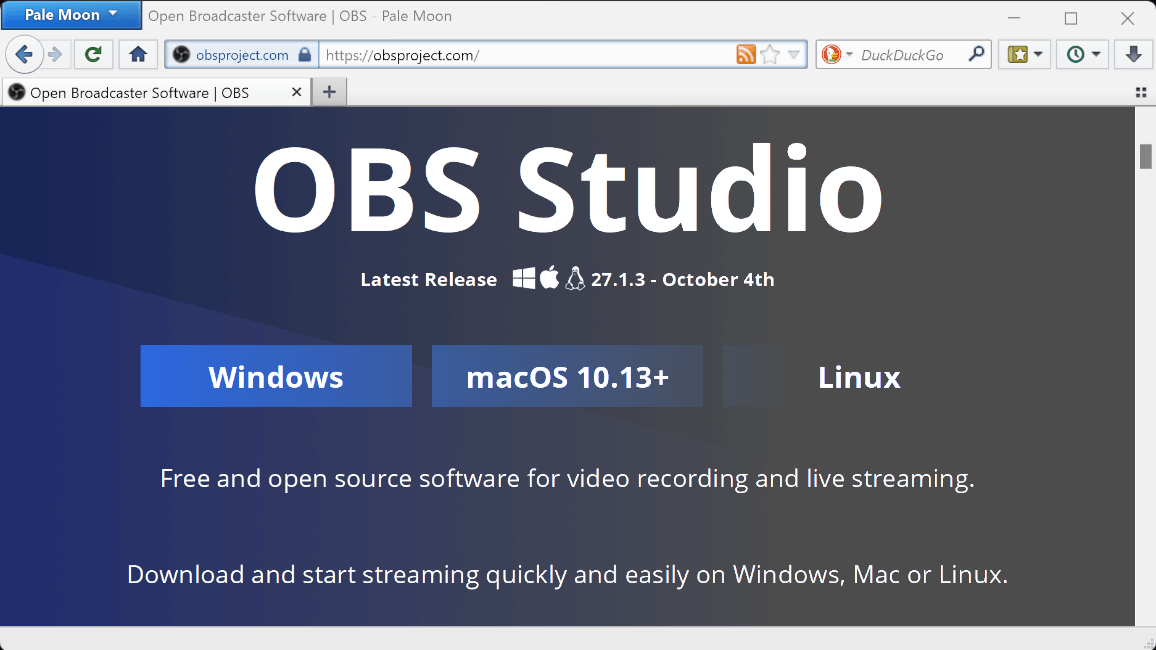Choose the Linux download button
1156x650 pixels.
coord(858,377)
